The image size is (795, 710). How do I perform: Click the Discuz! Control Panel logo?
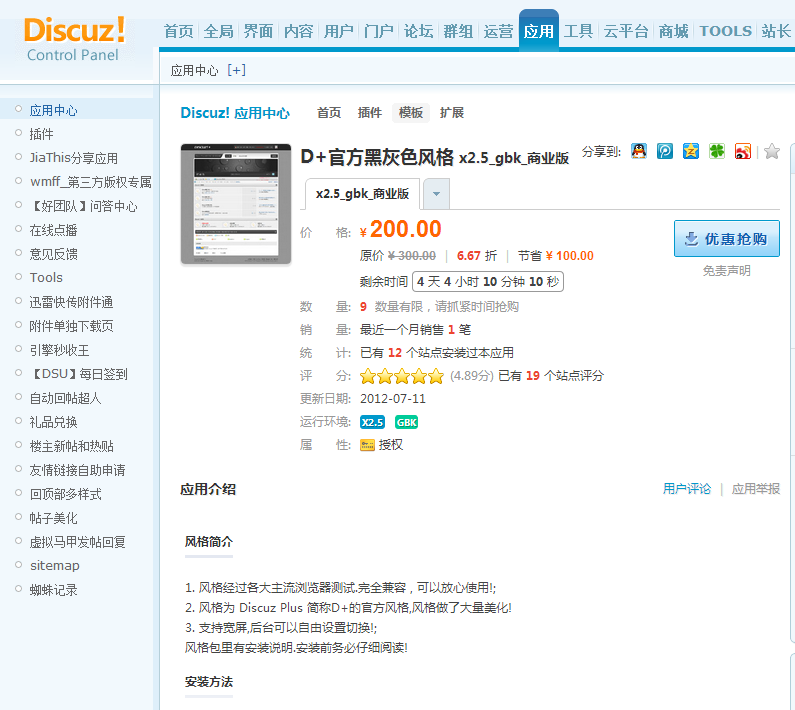tap(74, 39)
